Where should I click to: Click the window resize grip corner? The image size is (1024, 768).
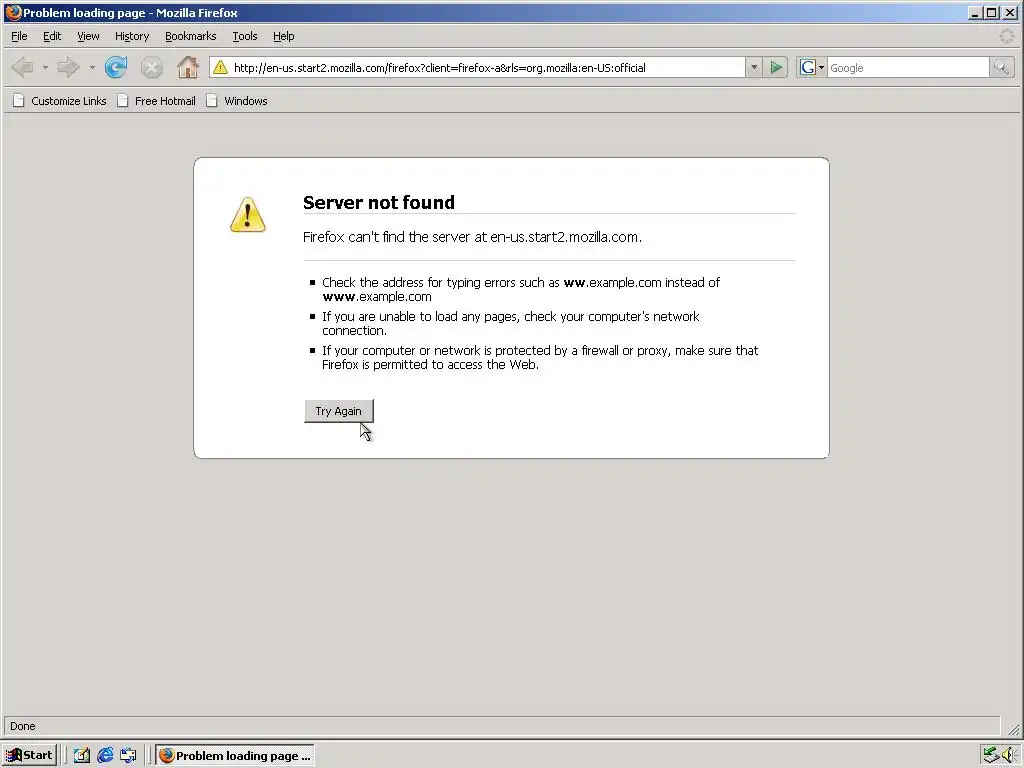coord(1013,728)
